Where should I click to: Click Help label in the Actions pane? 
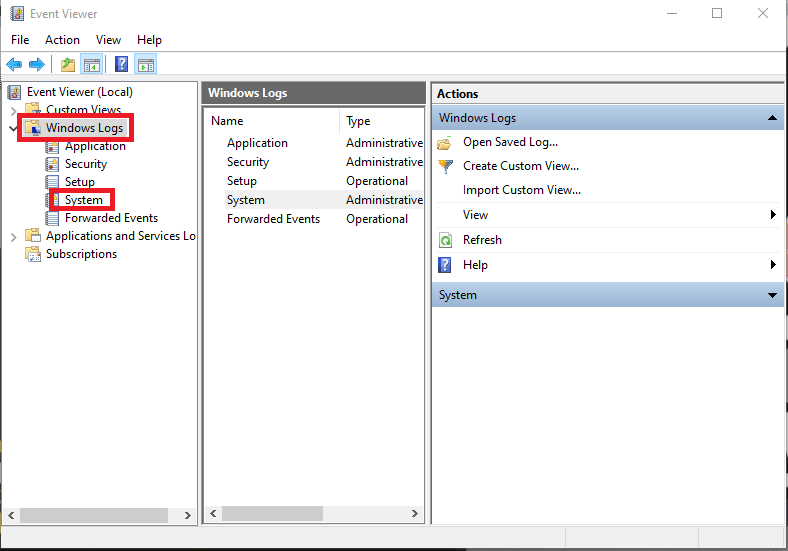coord(475,265)
